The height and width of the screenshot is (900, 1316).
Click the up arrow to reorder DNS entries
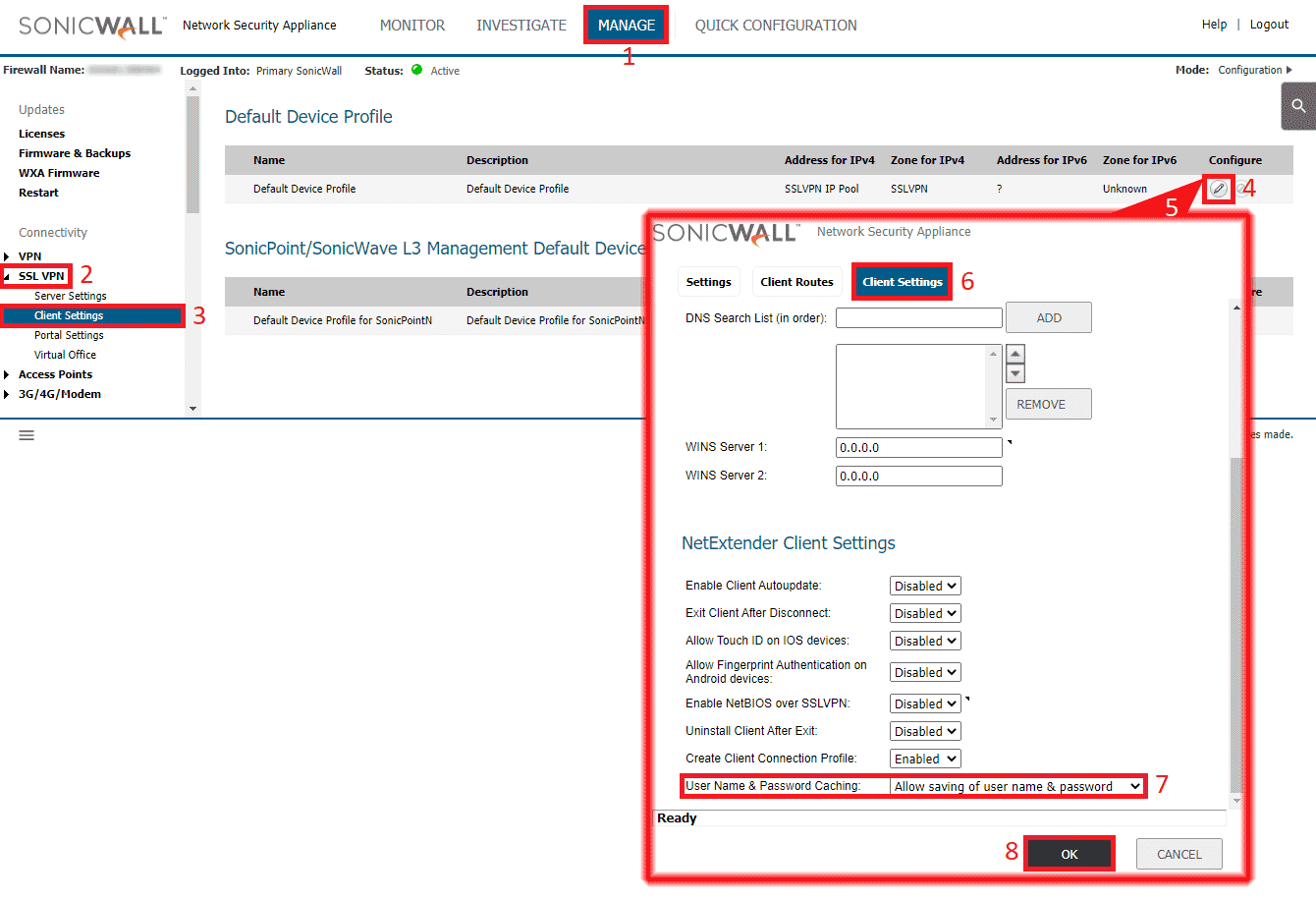[1014, 353]
